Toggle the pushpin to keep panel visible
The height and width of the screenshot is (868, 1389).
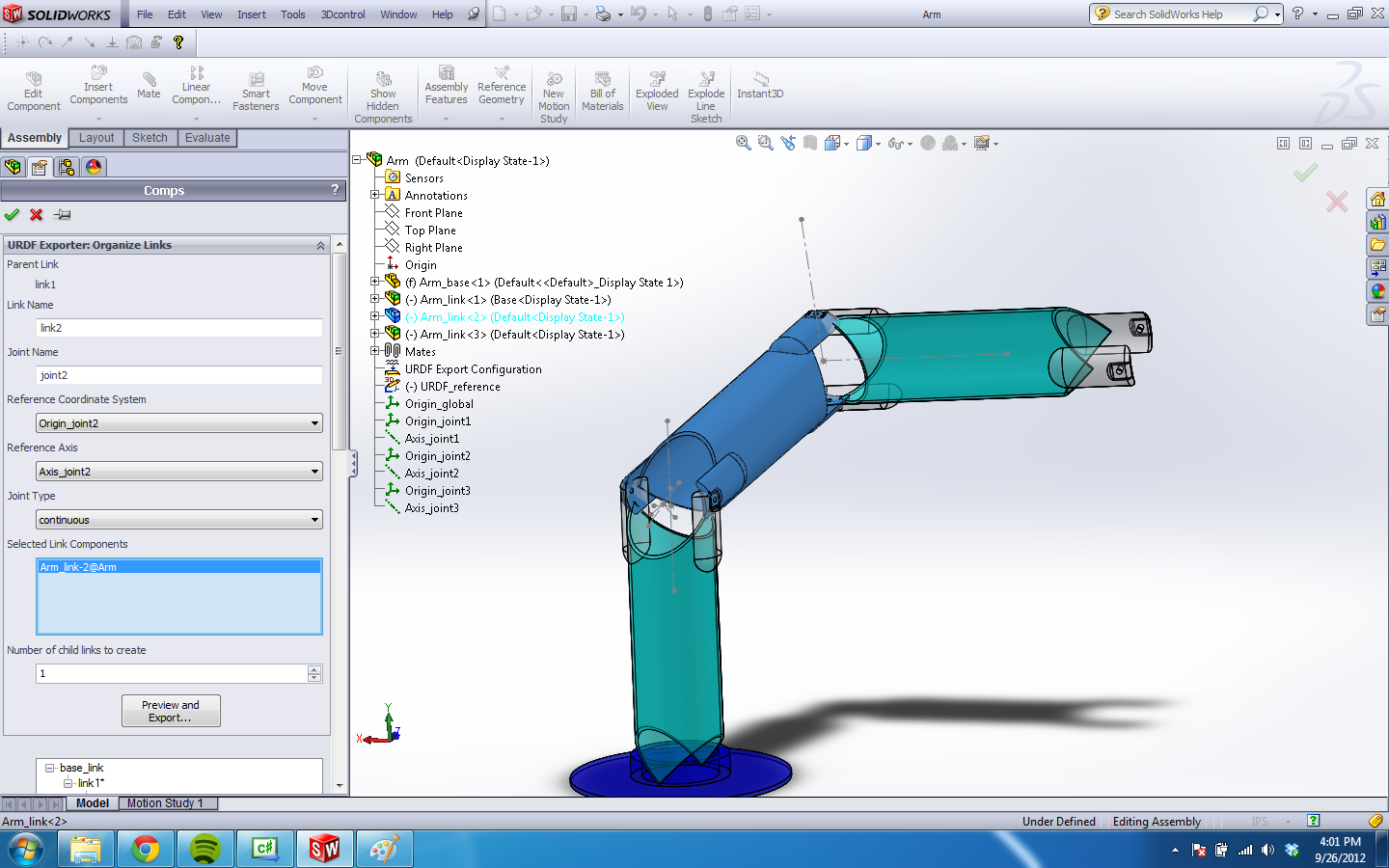click(62, 215)
